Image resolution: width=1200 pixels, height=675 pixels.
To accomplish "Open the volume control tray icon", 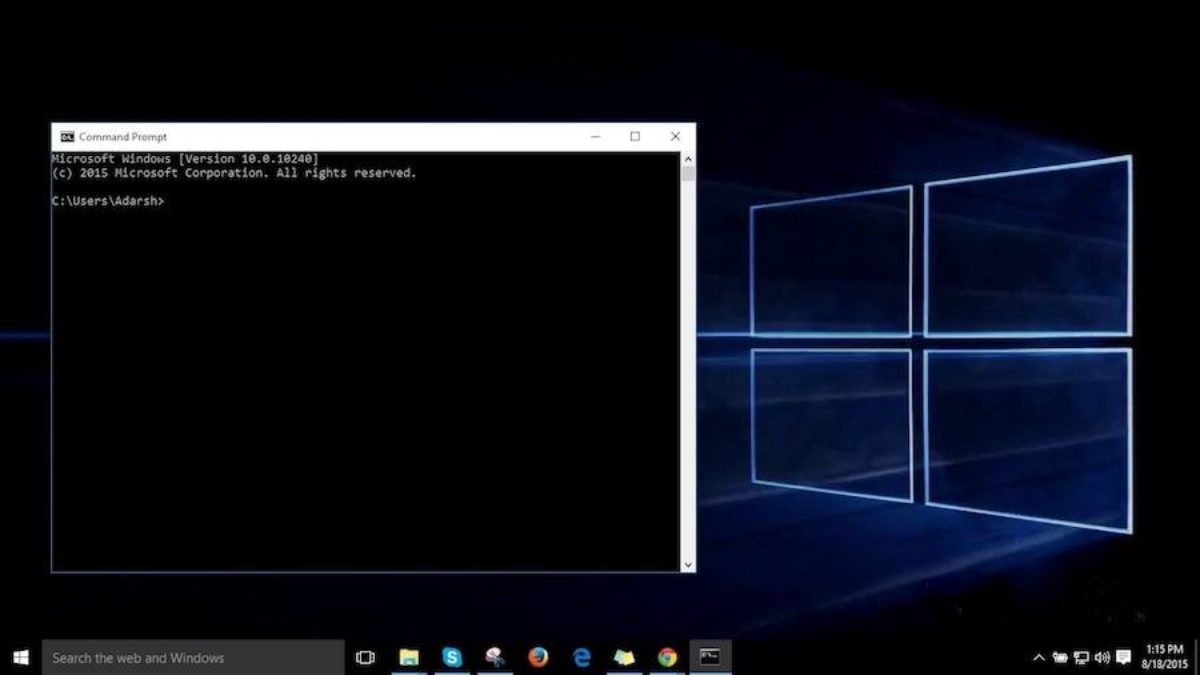I will (1102, 658).
